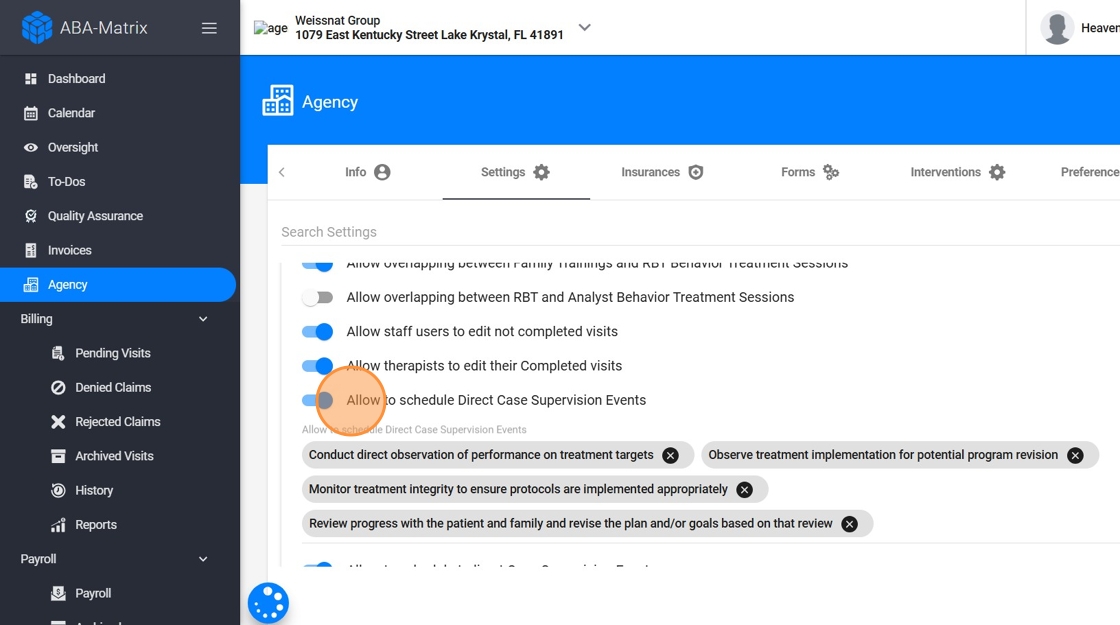Click the Denied Claims circle-slash icon
The height and width of the screenshot is (625, 1120).
point(59,387)
